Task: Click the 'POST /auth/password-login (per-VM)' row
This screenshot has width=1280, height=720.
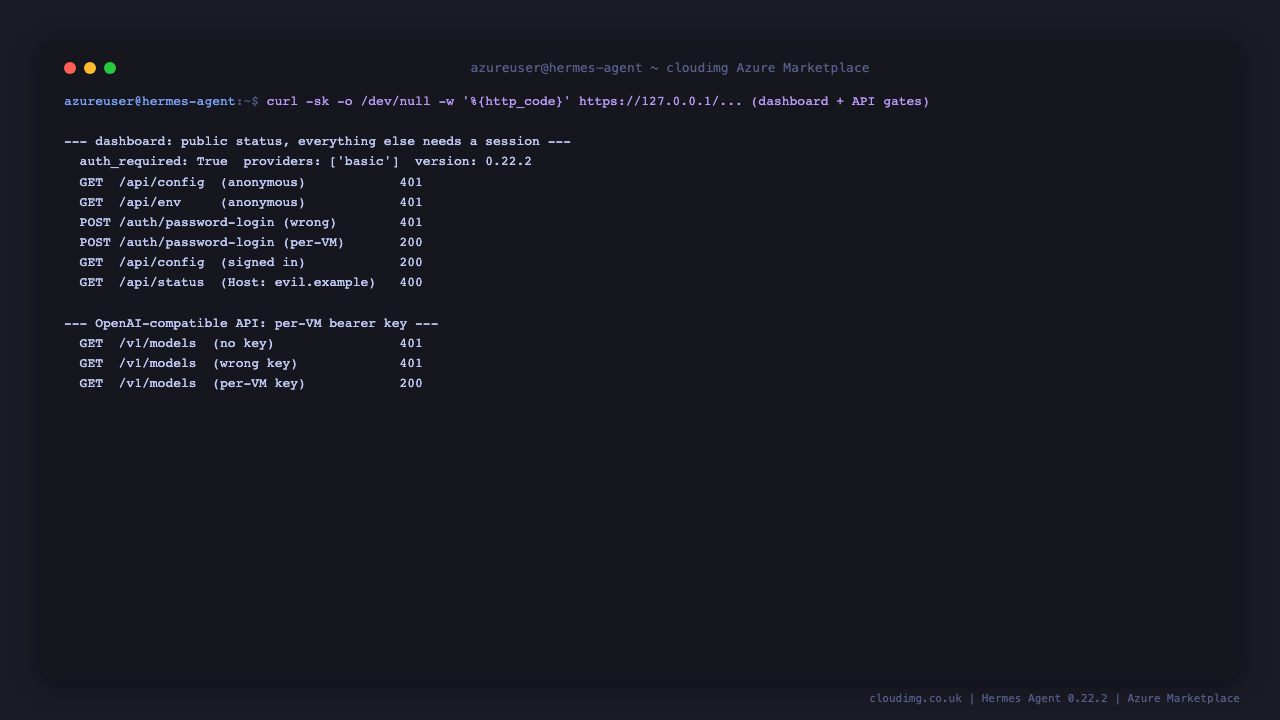Action: pos(251,242)
